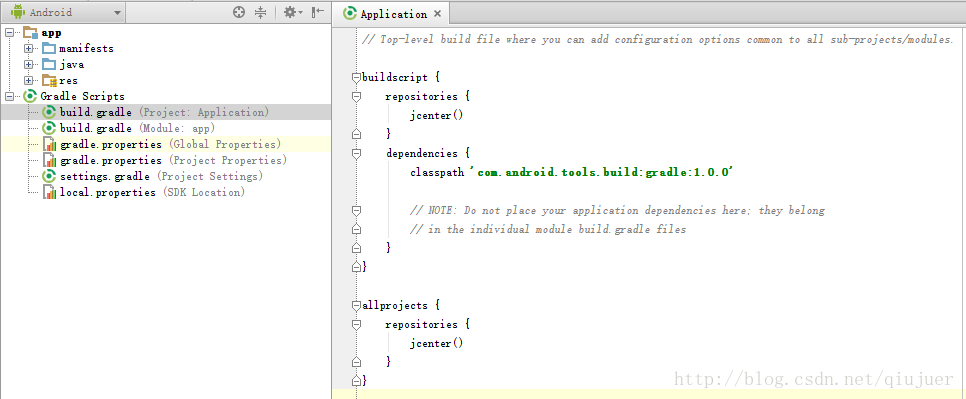Open the project view settings gear
Screen dimensions: 966x399
coord(292,12)
